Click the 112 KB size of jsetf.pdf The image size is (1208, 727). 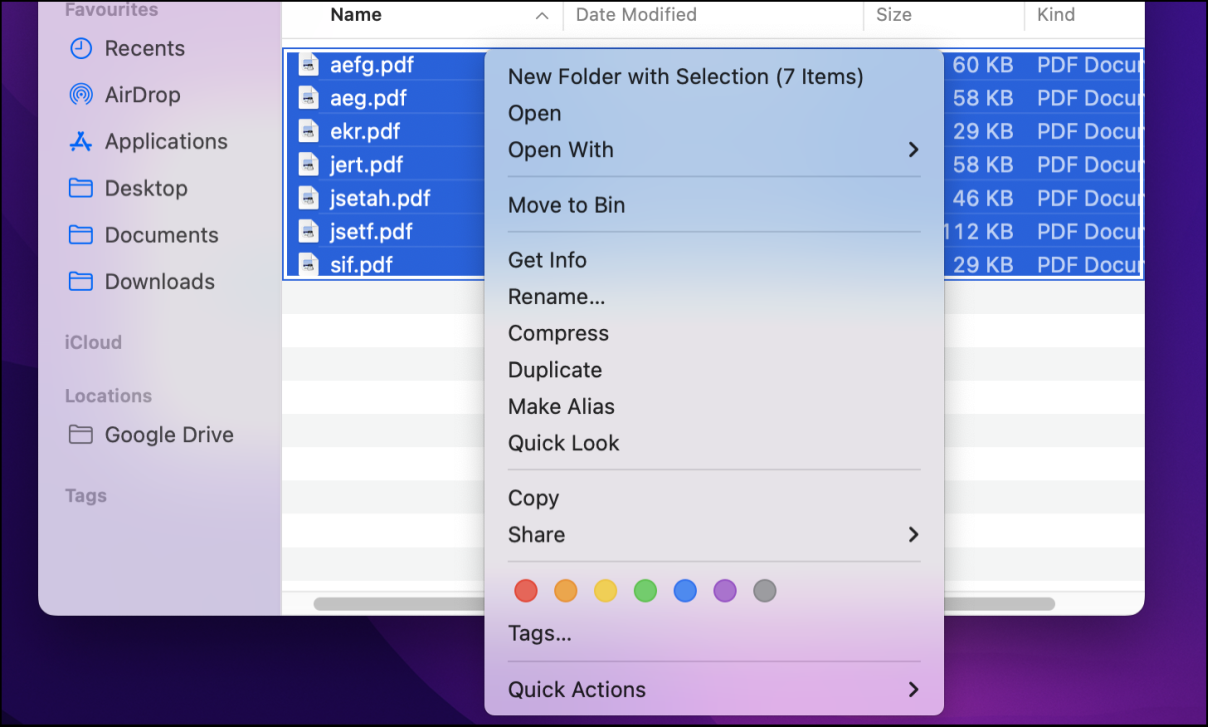tap(978, 231)
